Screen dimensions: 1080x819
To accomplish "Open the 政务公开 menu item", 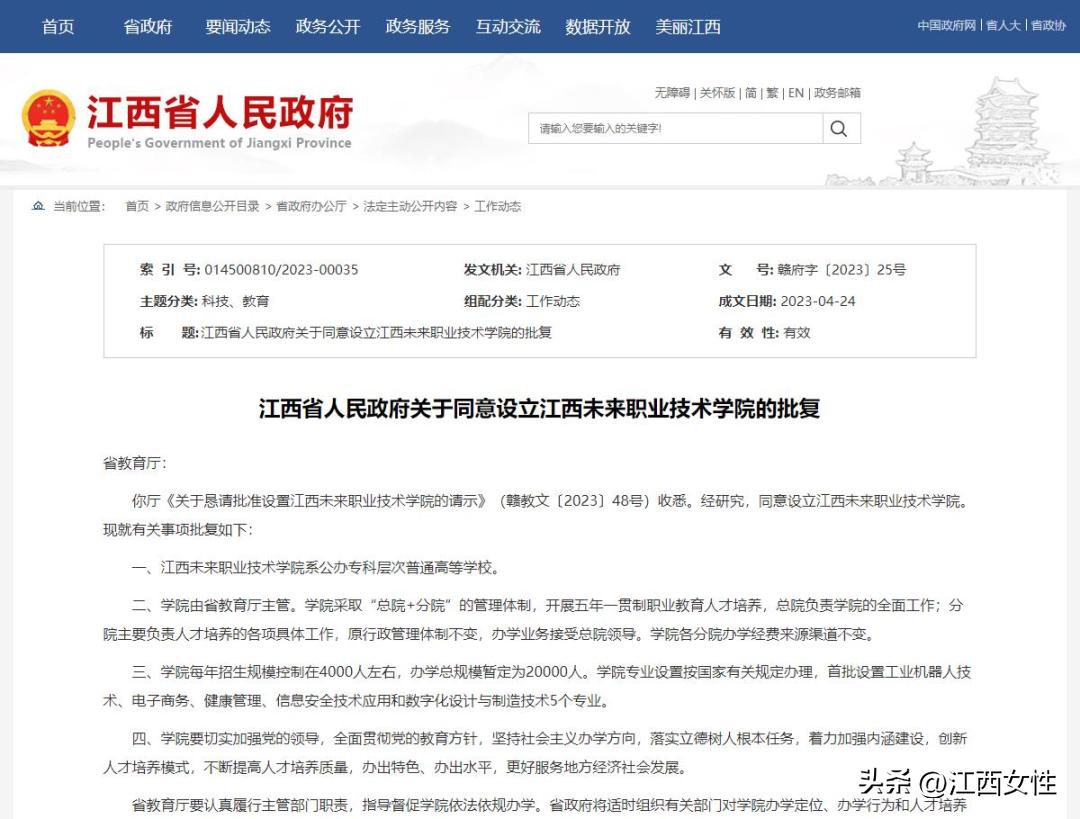I will pyautogui.click(x=327, y=27).
